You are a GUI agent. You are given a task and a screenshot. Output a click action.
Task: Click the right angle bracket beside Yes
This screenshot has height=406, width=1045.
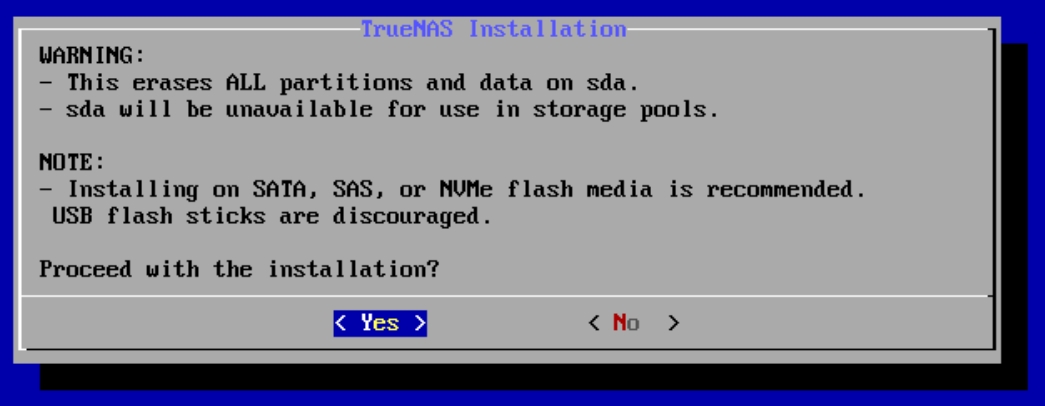pyautogui.click(x=420, y=323)
